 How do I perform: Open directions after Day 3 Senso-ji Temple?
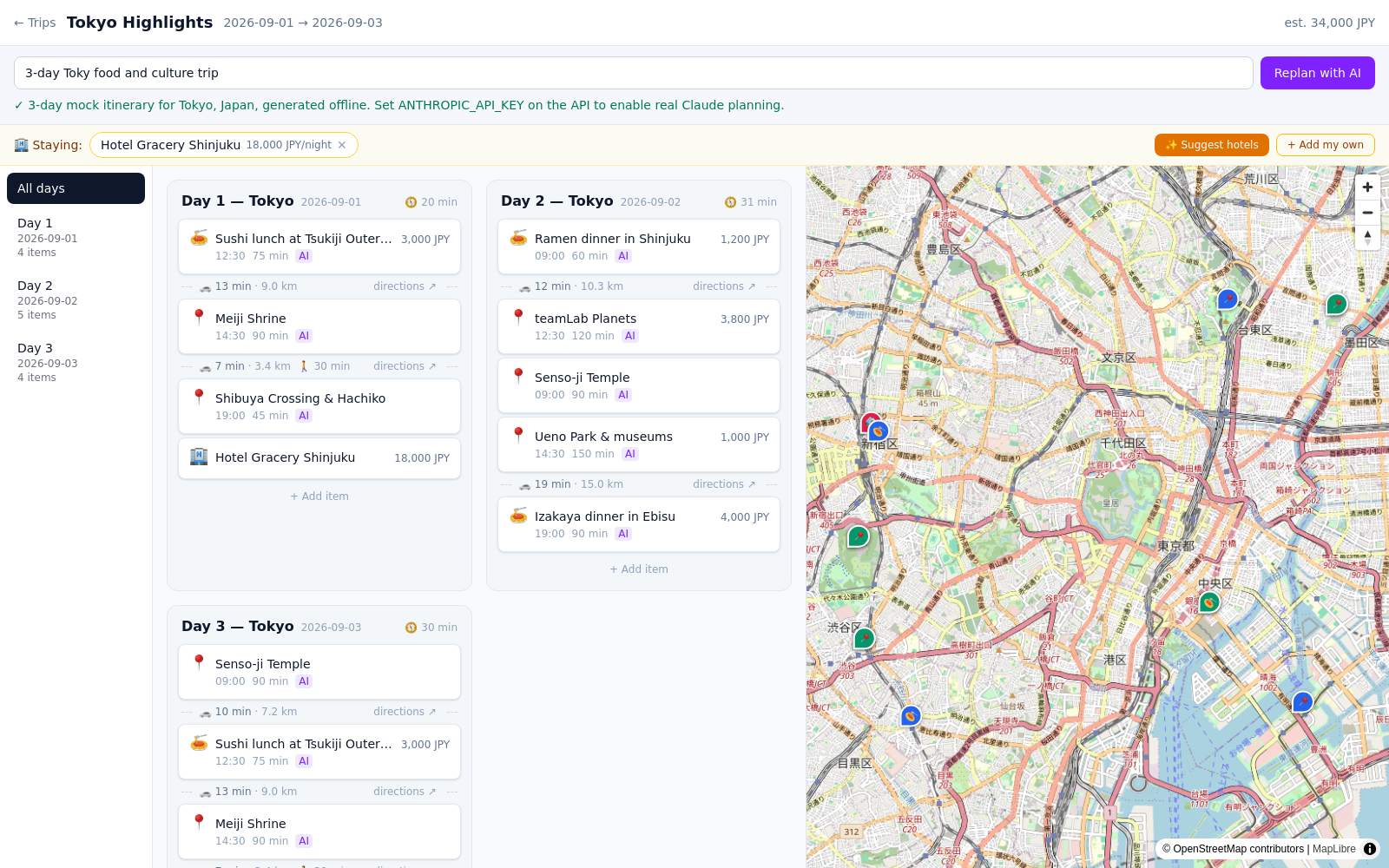(x=405, y=712)
